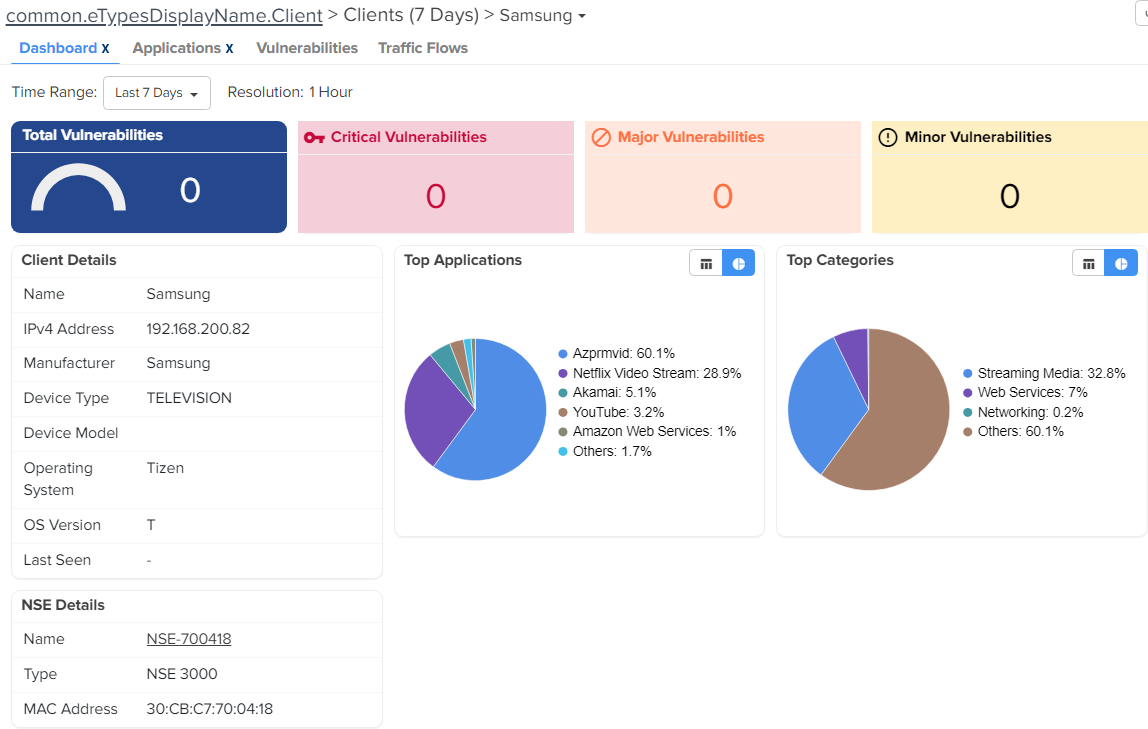Show Top Categories as pie chart
The image size is (1148, 729).
tap(1121, 263)
